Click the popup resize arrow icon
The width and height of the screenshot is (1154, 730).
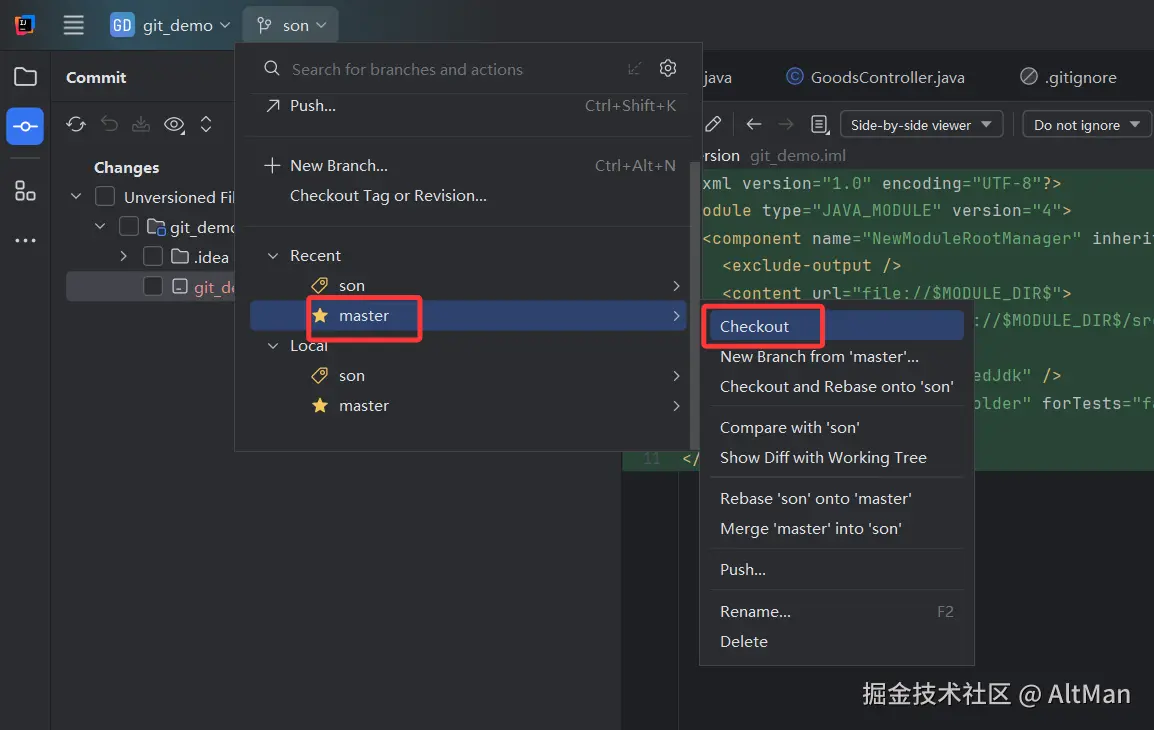[x=634, y=69]
